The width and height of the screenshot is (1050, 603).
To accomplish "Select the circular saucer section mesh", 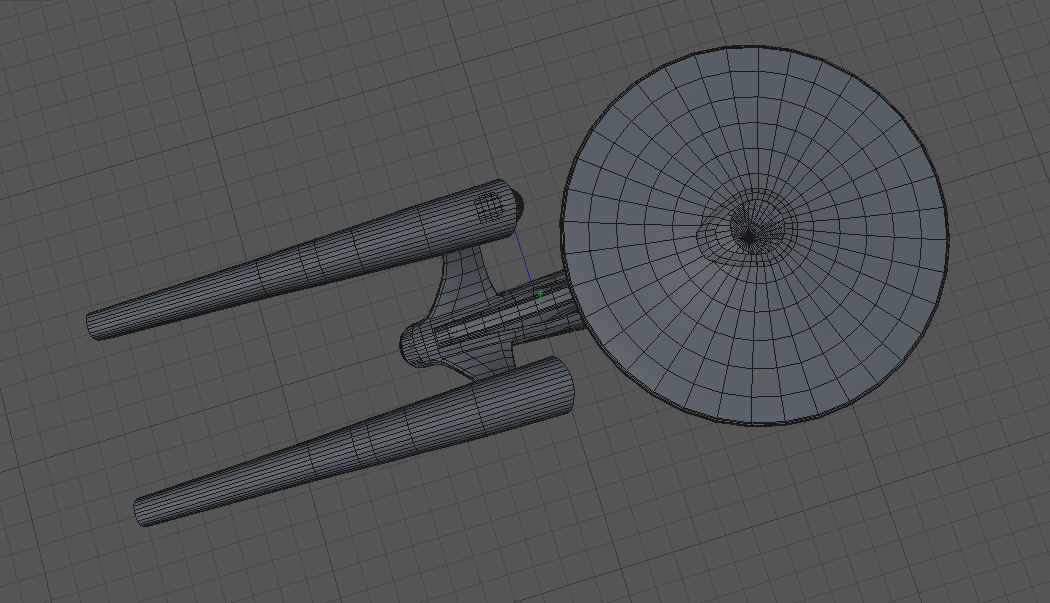I will pyautogui.click(x=755, y=235).
